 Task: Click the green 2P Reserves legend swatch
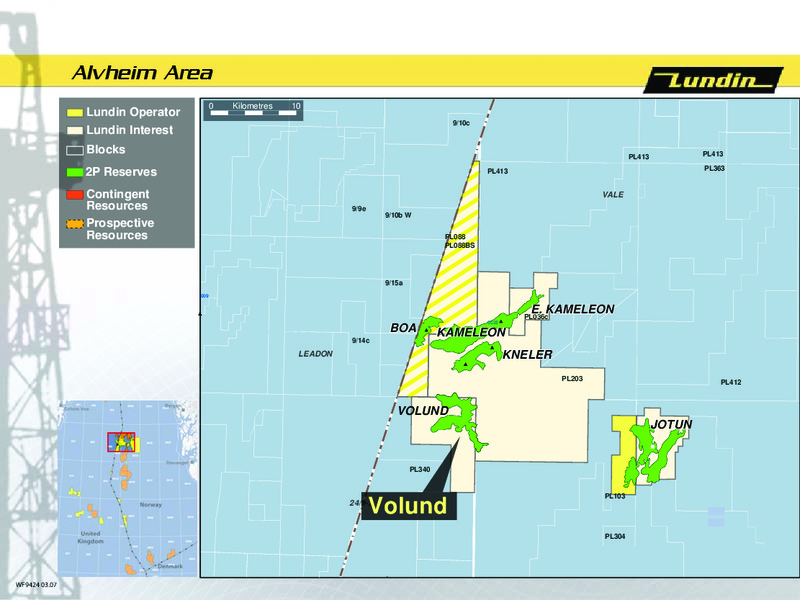tap(75, 172)
